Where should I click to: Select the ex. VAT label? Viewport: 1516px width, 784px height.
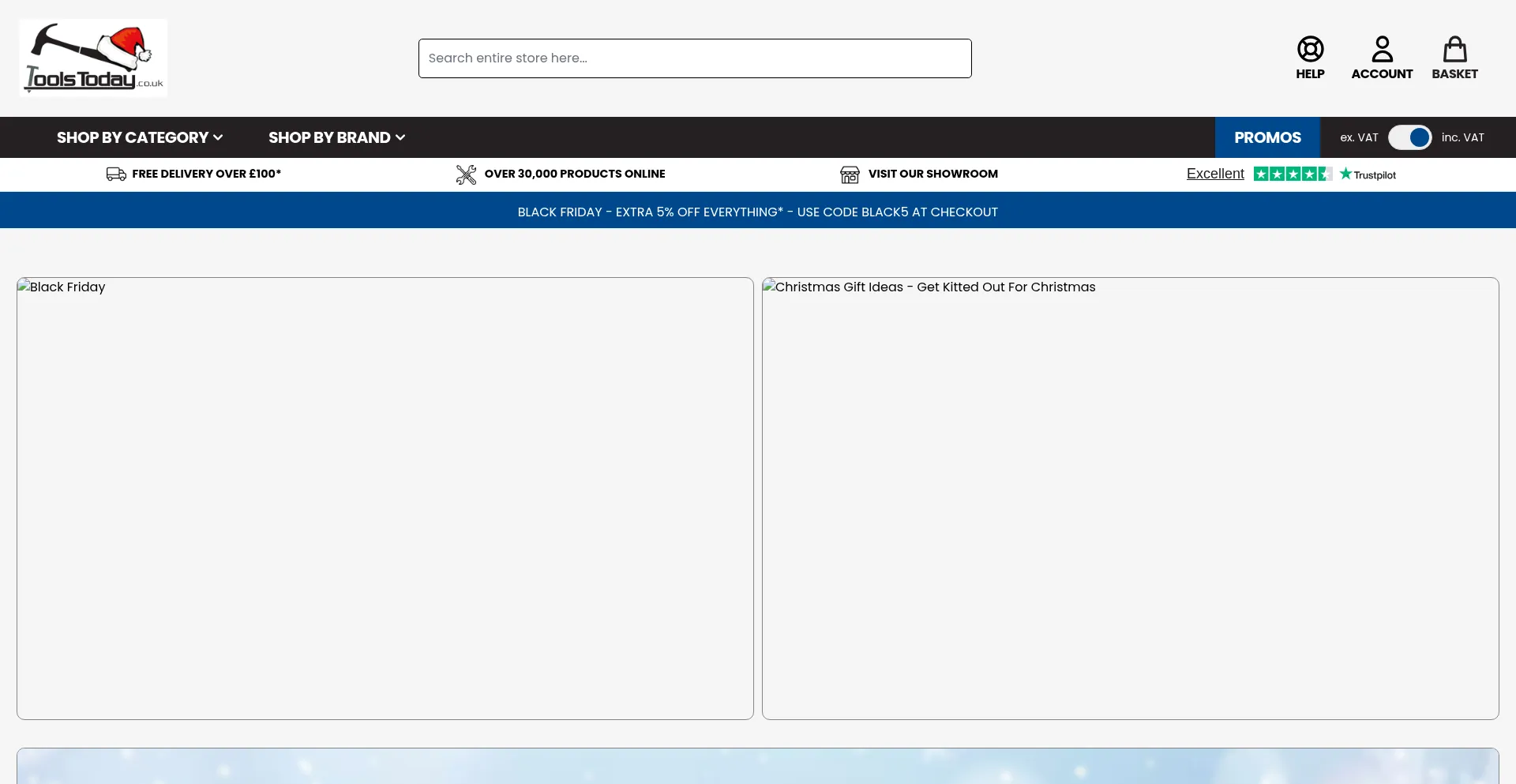tap(1359, 137)
